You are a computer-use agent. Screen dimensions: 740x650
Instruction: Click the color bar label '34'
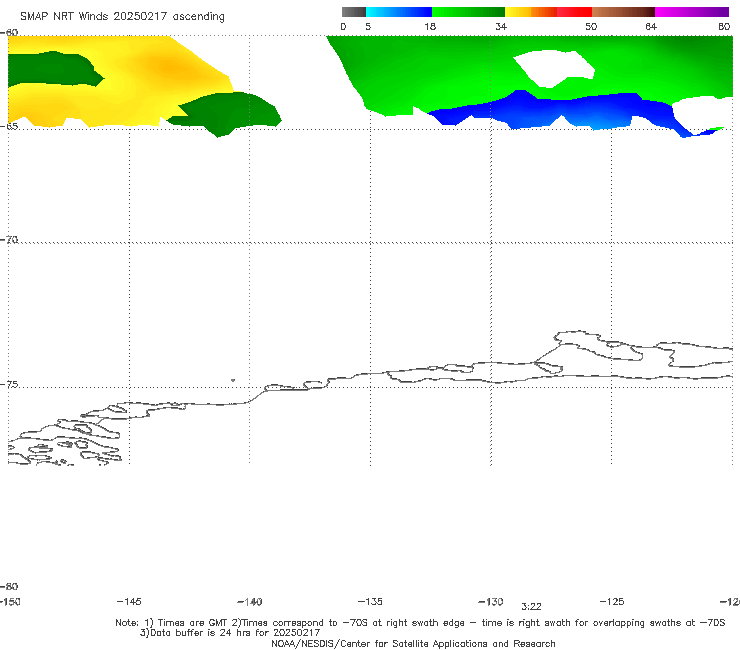click(501, 27)
